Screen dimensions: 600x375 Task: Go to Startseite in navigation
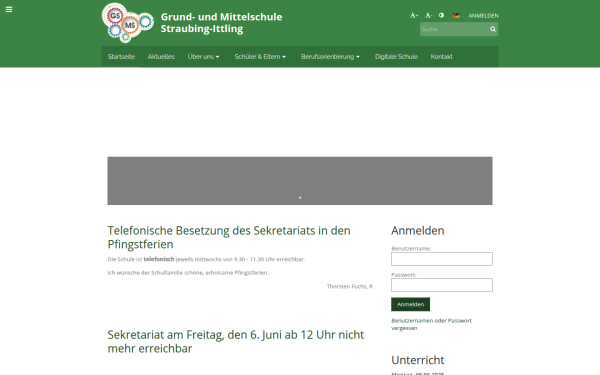[x=121, y=57]
